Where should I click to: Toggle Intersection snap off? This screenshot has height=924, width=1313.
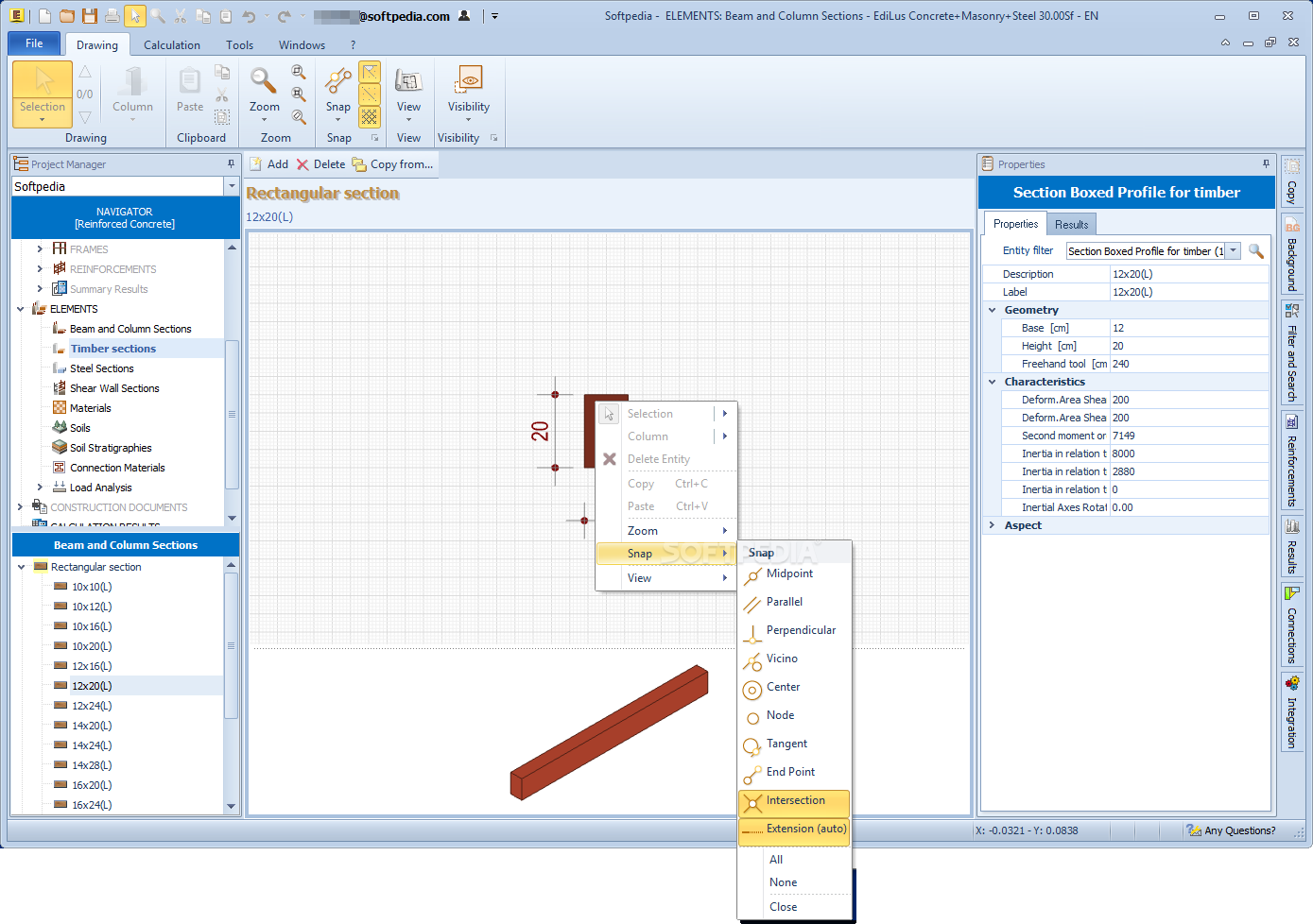coord(794,803)
